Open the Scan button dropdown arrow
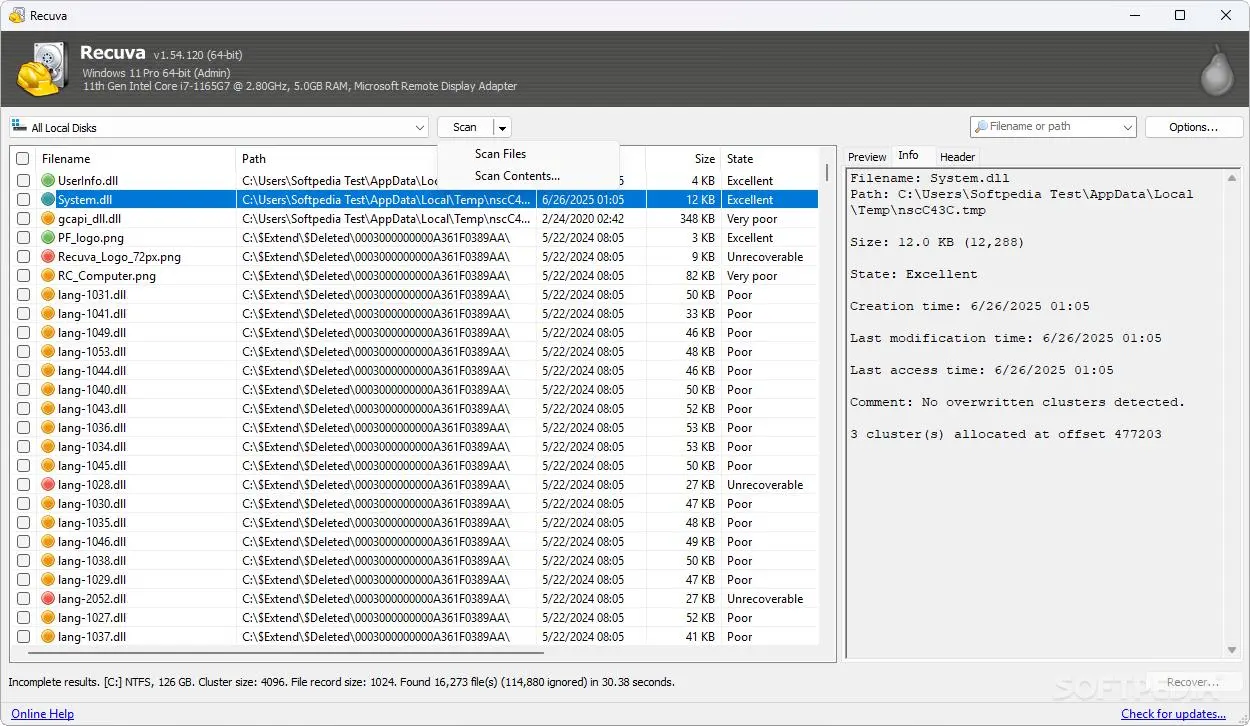The image size is (1250, 726). 502,127
